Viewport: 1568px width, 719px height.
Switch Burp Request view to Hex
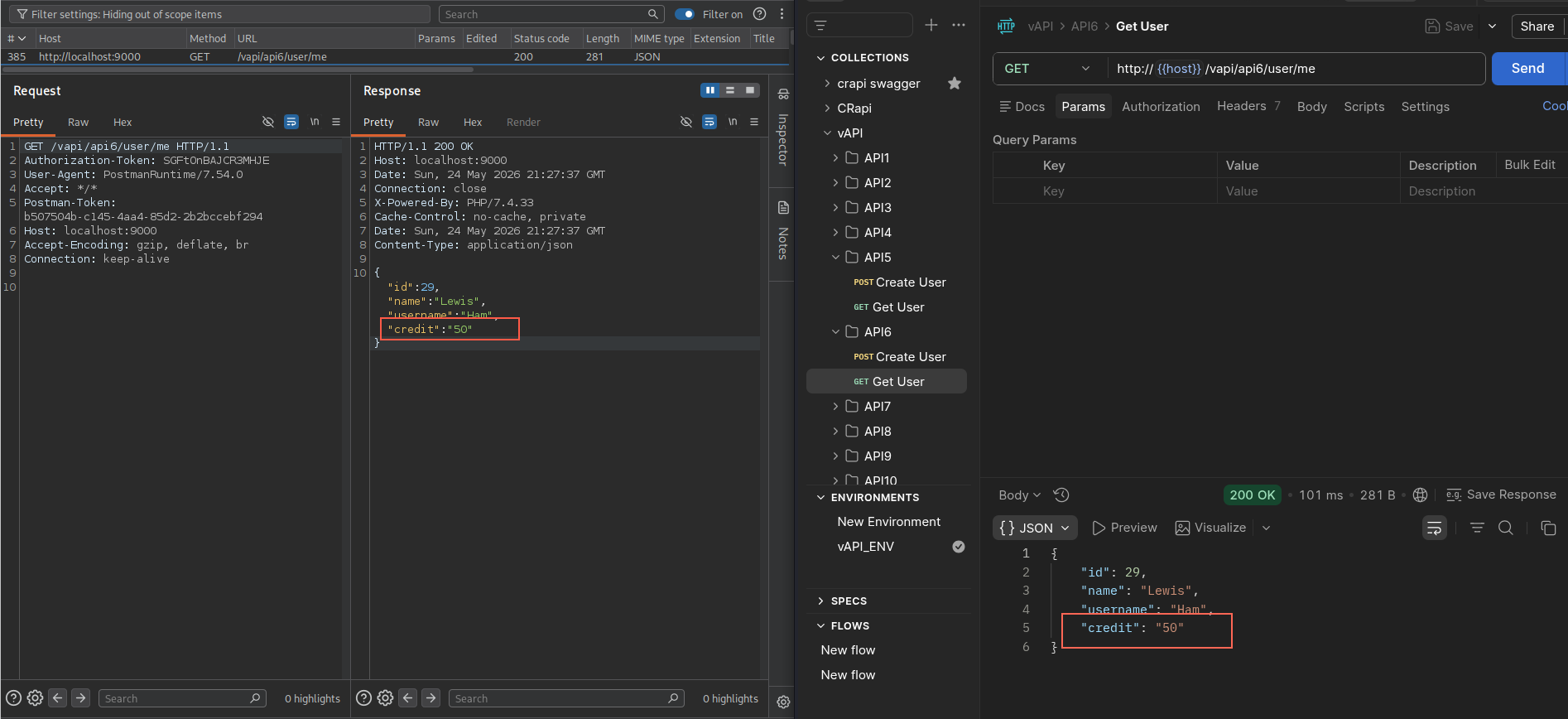click(x=123, y=123)
